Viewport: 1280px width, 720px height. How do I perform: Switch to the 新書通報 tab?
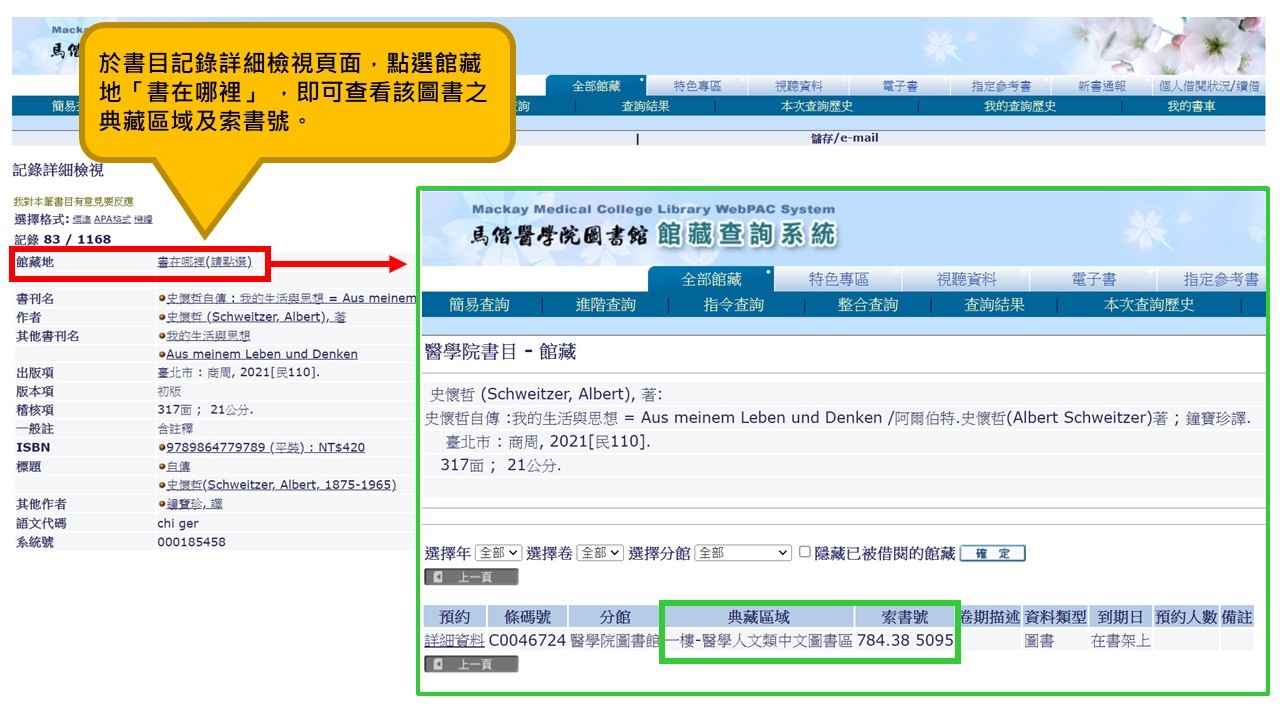[x=1101, y=87]
